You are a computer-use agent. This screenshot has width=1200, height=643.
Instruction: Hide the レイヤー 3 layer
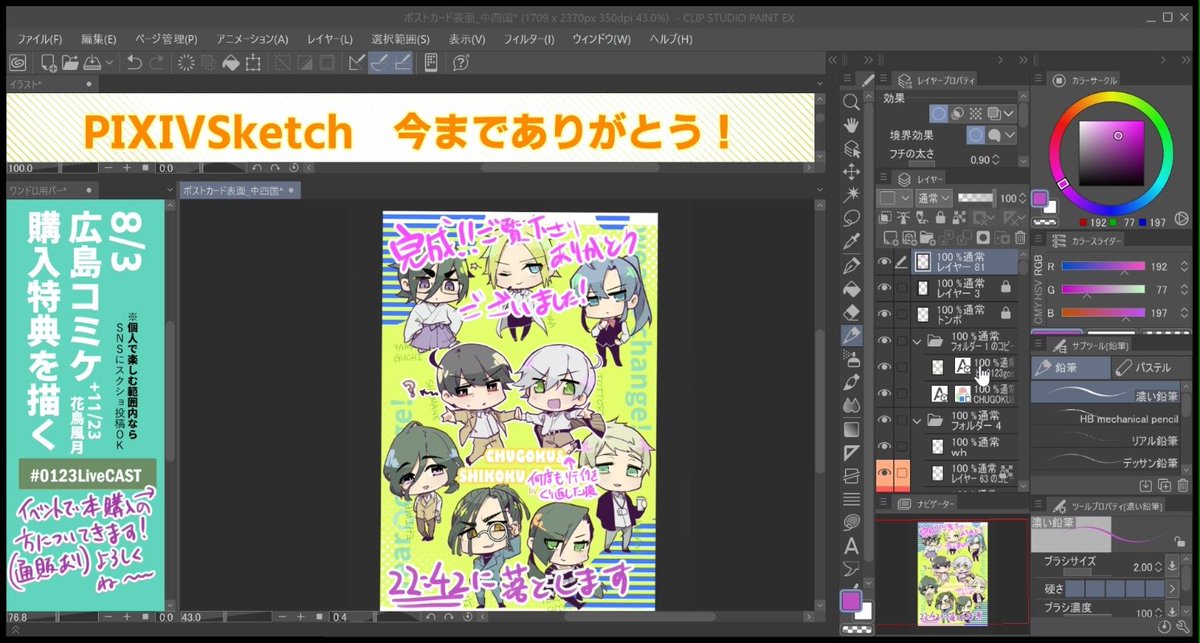point(884,288)
